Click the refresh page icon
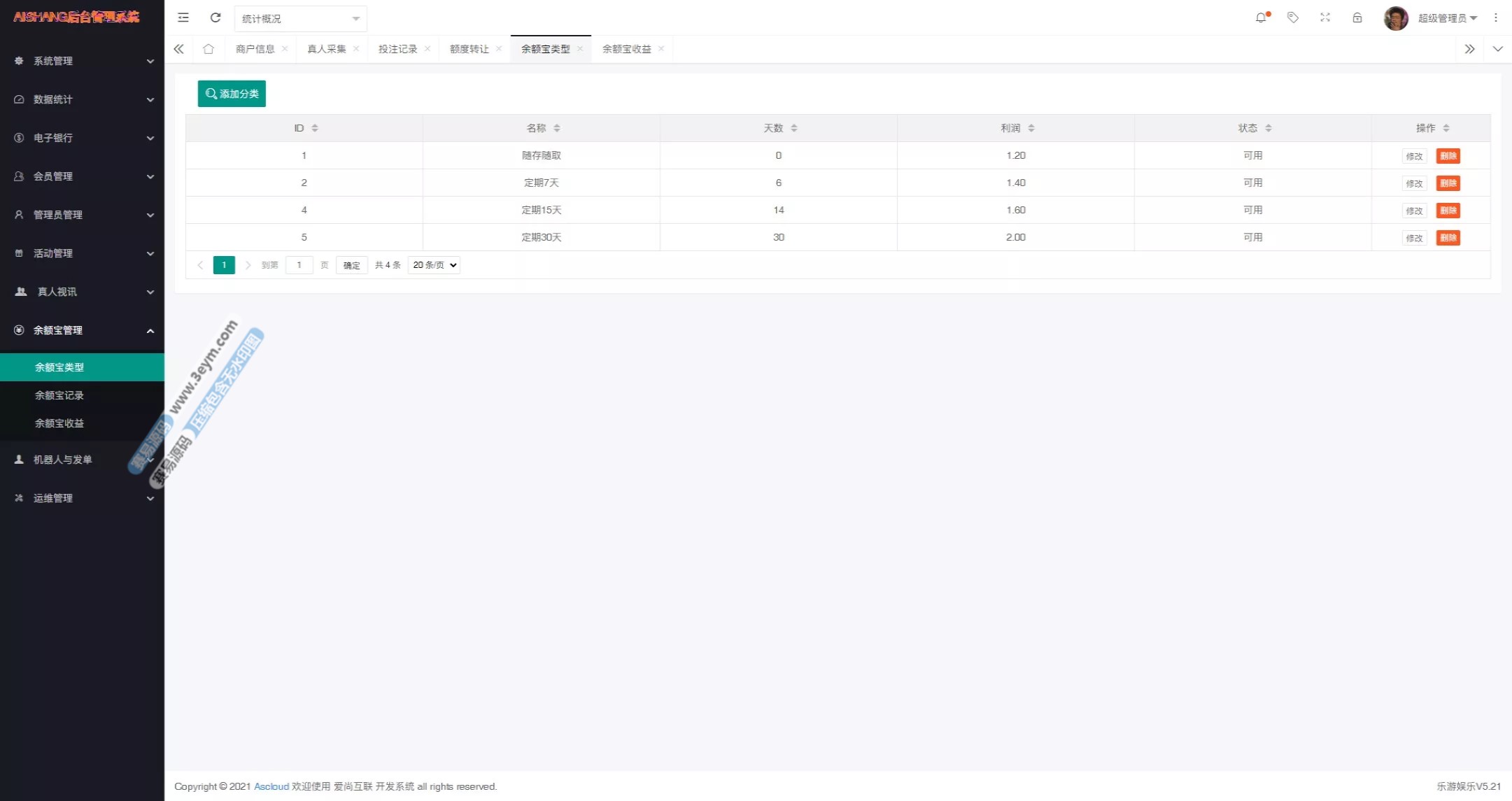 pos(216,17)
